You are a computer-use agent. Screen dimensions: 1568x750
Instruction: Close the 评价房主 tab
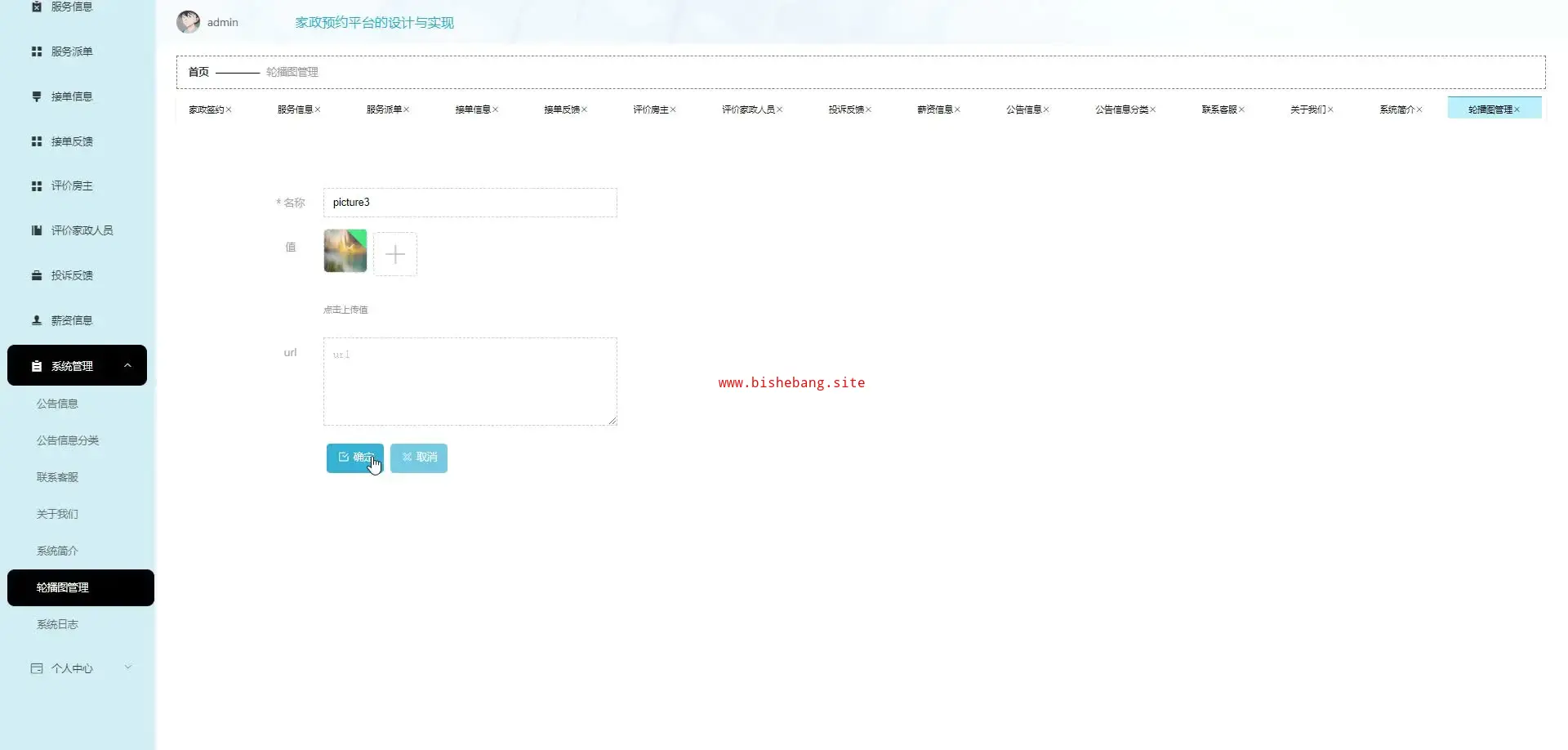[674, 109]
